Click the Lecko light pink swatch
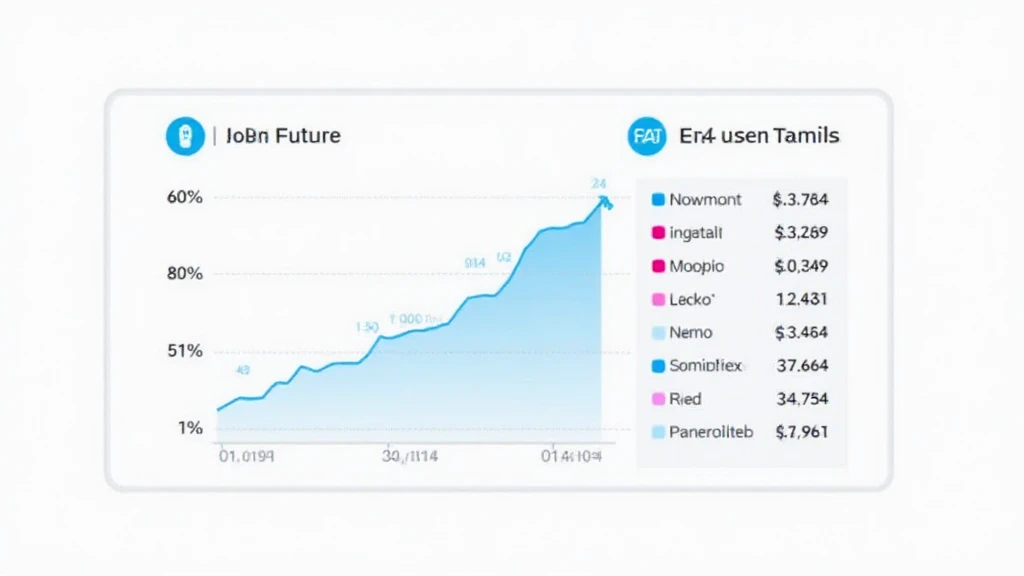This screenshot has width=1024, height=576. click(x=658, y=299)
